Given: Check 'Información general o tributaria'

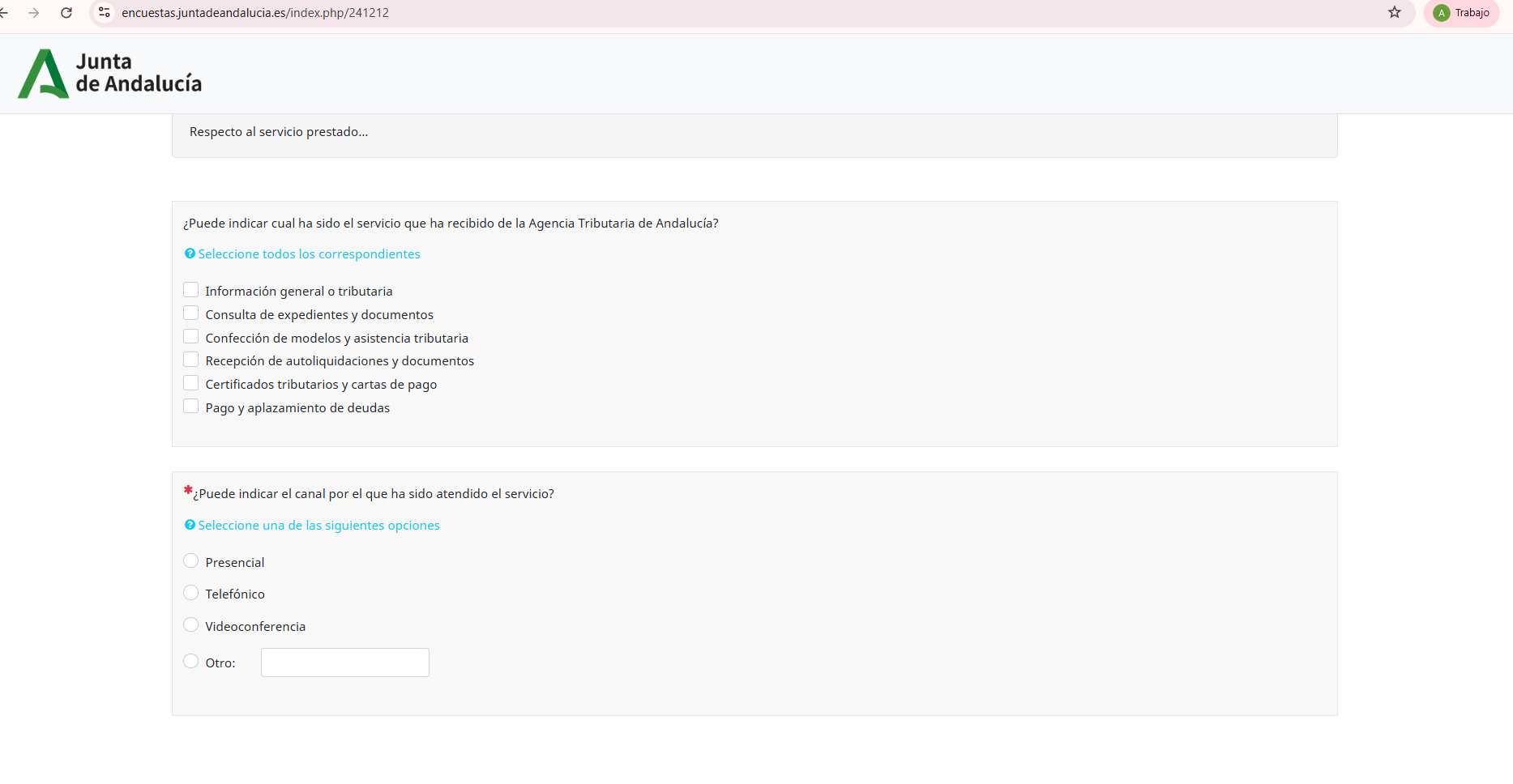Looking at the screenshot, I should (x=191, y=290).
